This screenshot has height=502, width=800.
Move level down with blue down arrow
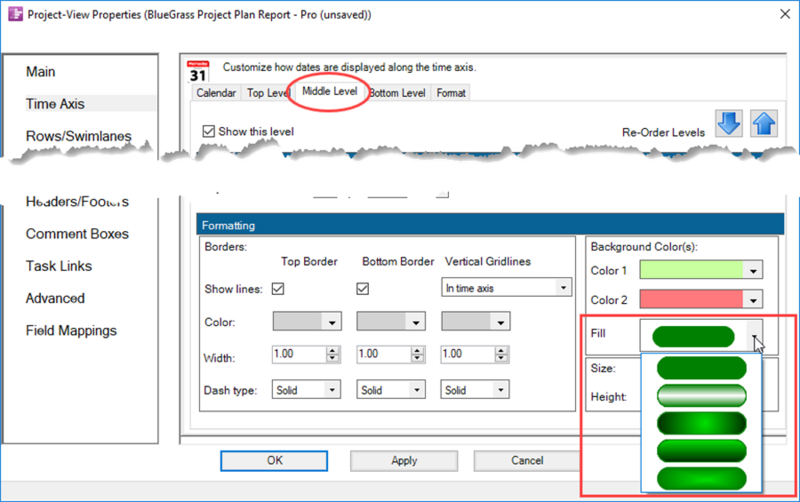point(729,123)
